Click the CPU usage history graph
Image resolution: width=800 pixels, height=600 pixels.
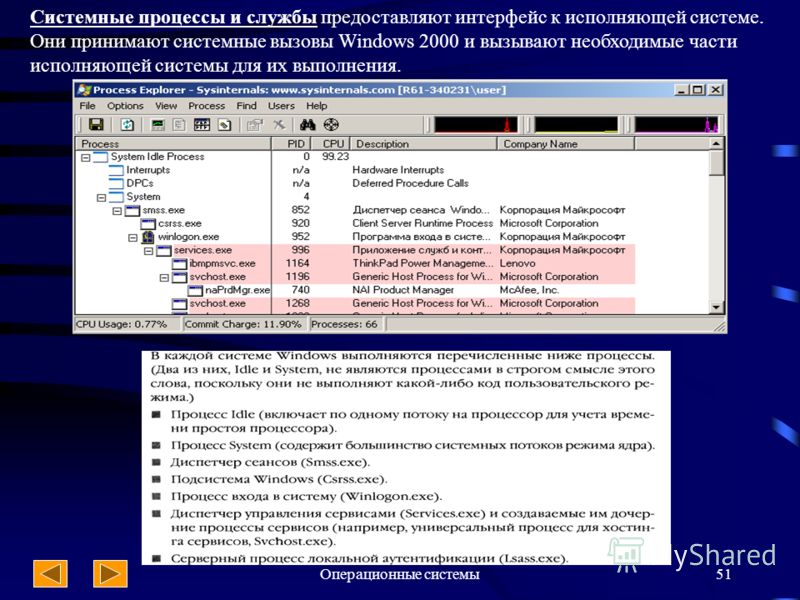point(476,124)
